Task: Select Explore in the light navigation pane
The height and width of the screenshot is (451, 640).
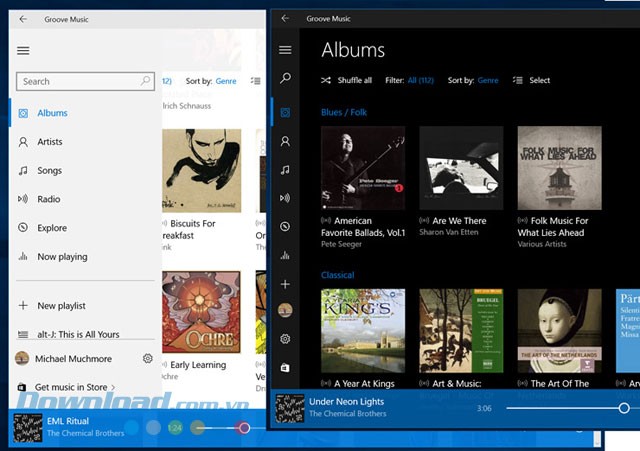Action: [x=51, y=227]
